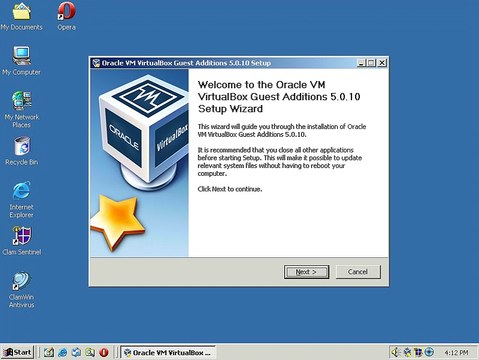Viewport: 479px width, 360px height.
Task: Launch Internet Explorer from quick launch
Action: [63, 352]
